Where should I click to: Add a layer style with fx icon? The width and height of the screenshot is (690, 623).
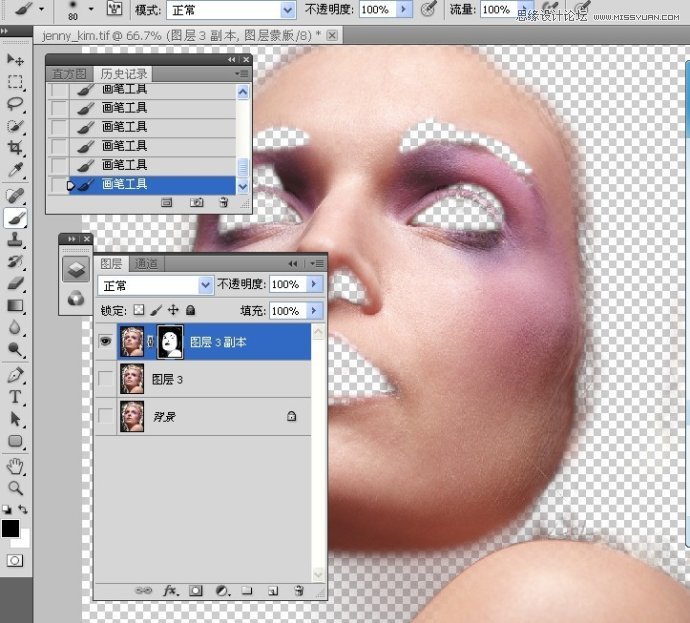coord(171,591)
